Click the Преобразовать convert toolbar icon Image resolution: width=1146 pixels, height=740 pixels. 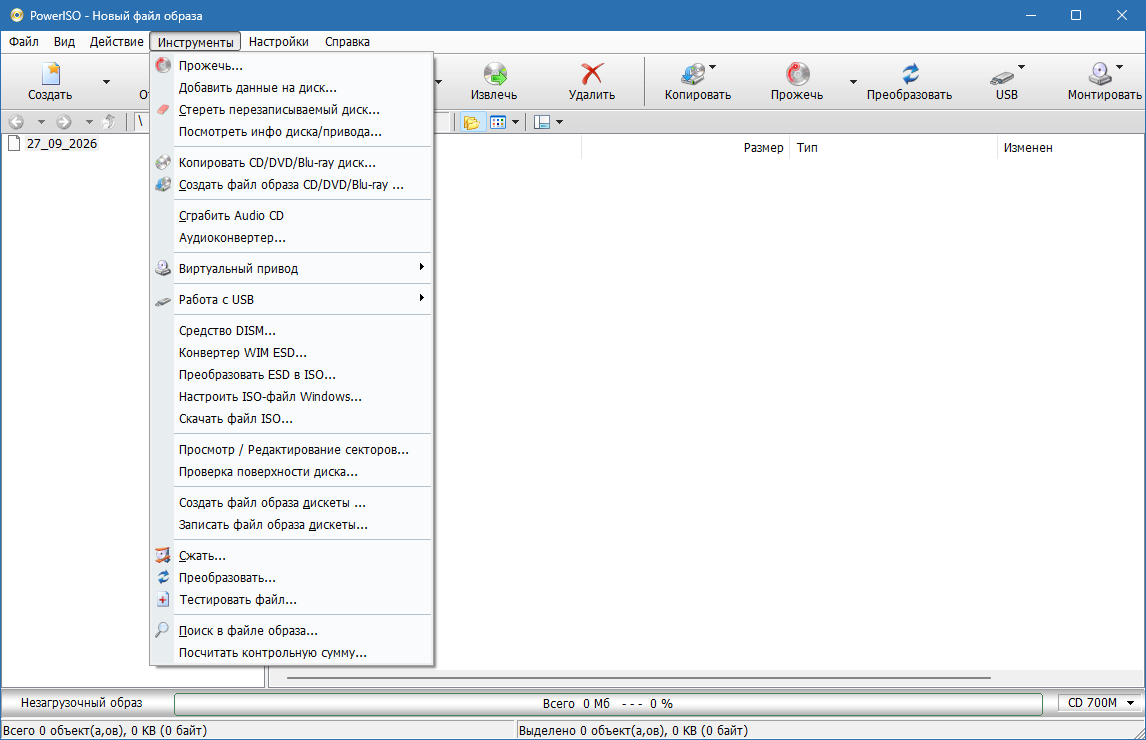[x=909, y=74]
